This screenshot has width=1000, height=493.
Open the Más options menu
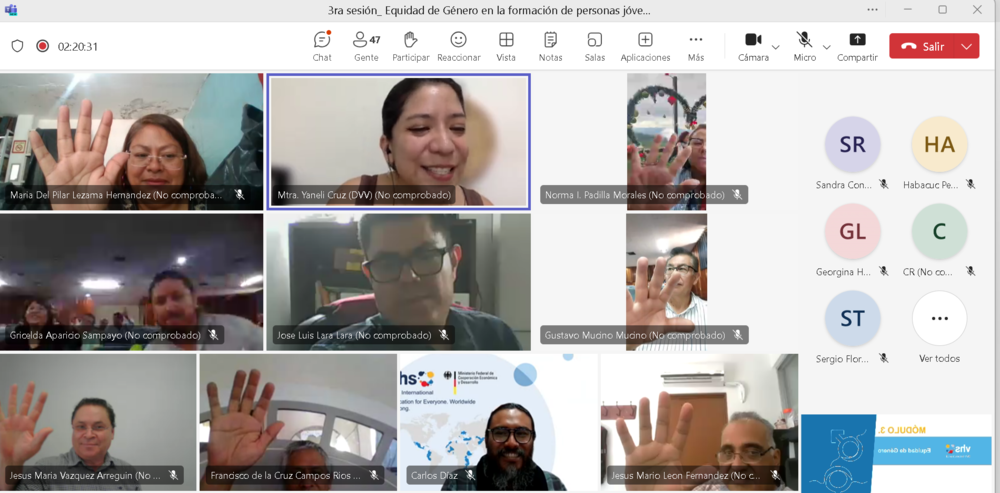696,46
